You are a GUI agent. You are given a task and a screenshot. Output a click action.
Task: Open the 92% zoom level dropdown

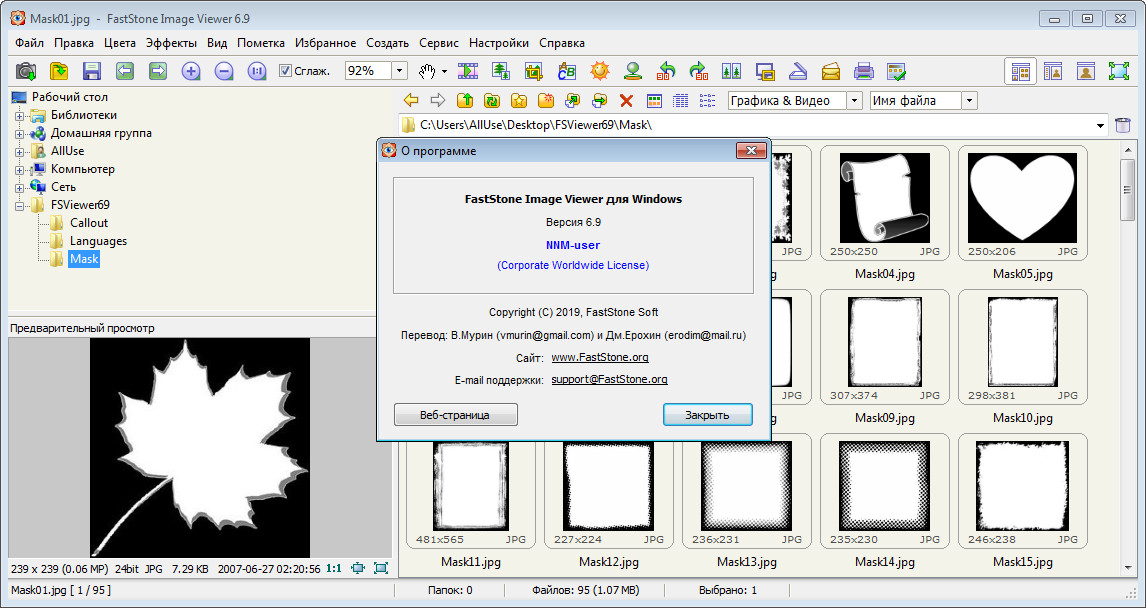pos(400,71)
